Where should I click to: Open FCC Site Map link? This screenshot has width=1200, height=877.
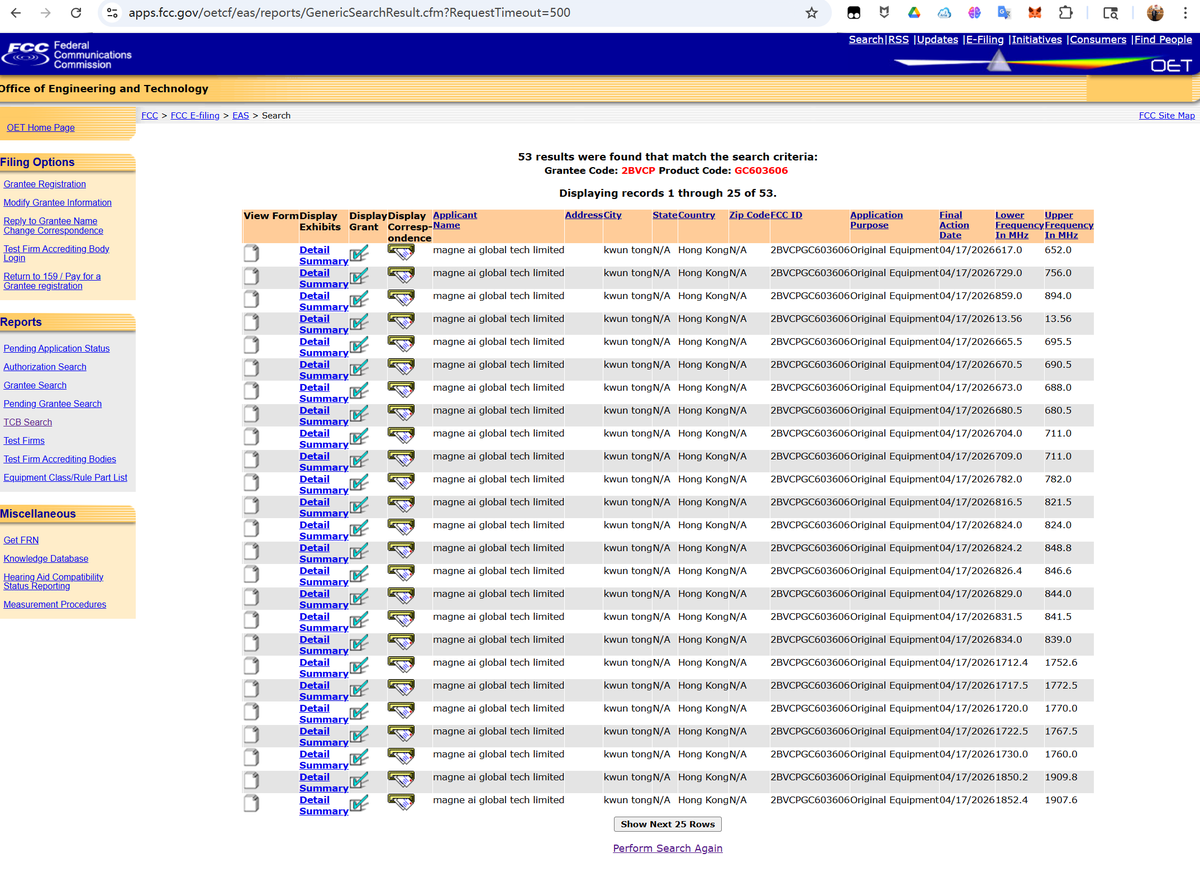1167,116
